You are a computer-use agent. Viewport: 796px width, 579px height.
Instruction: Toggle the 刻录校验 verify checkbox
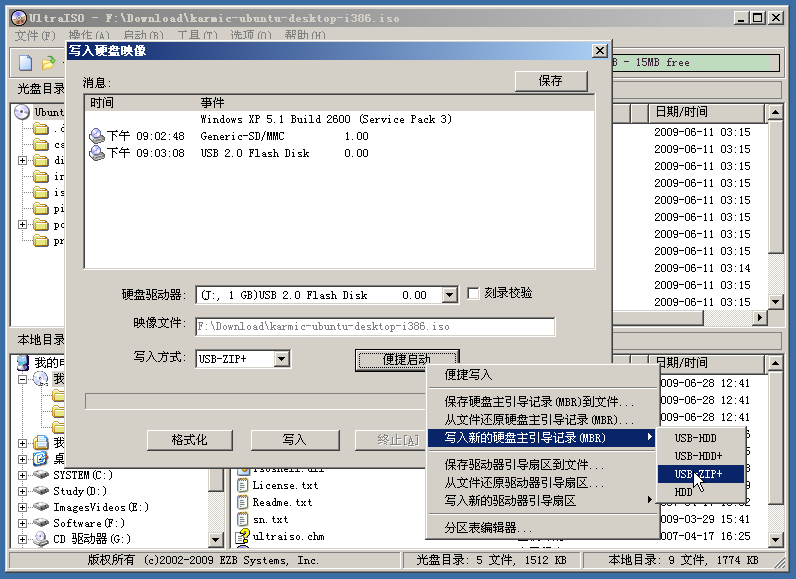click(x=473, y=293)
